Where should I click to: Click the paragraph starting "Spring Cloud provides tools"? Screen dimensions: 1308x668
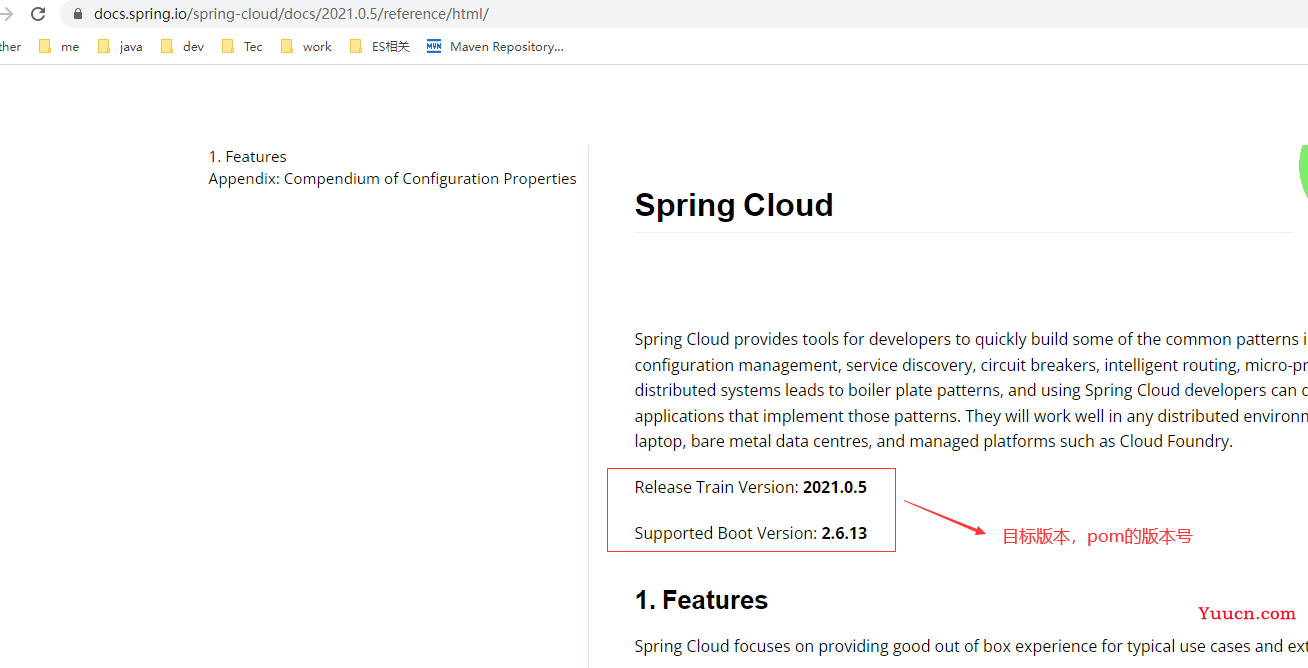970,390
